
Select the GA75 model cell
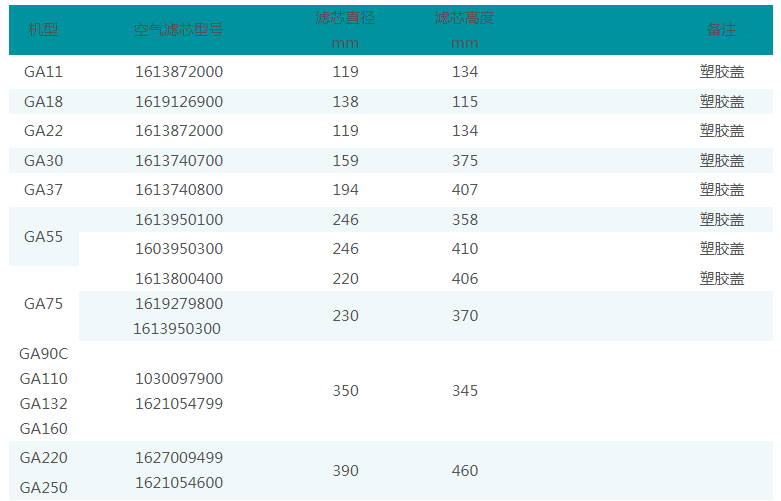44,304
